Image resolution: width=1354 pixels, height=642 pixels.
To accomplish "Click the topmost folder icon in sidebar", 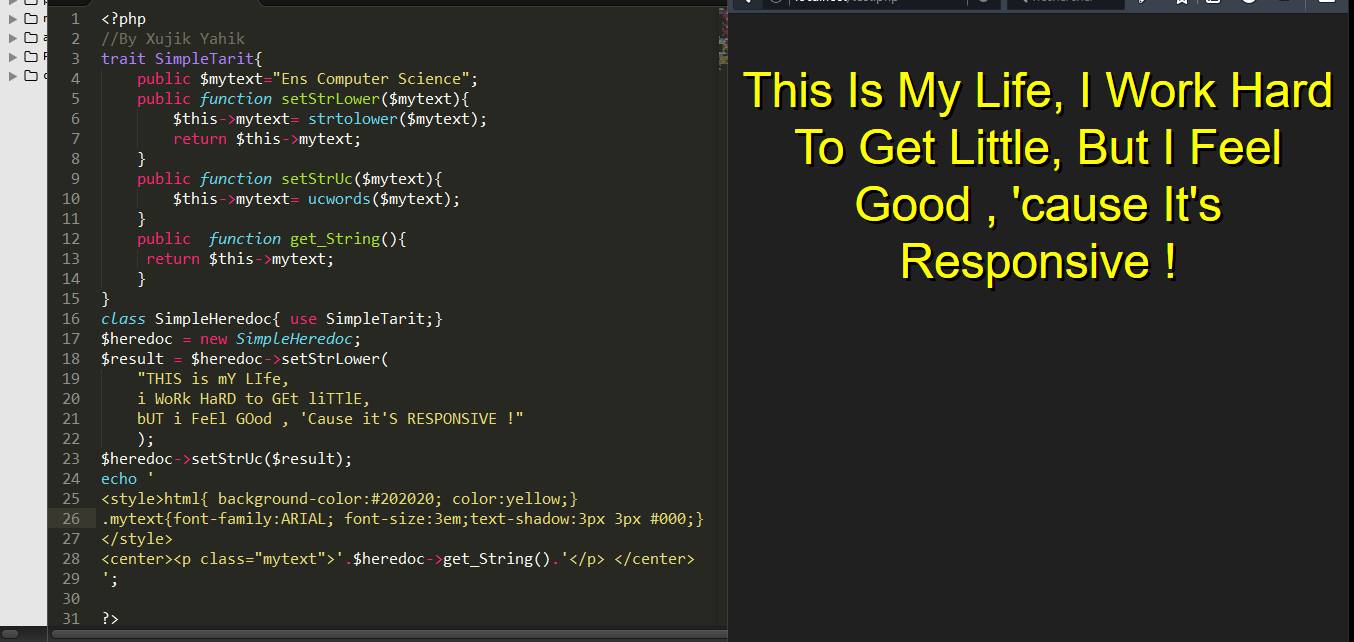I will [x=30, y=3].
